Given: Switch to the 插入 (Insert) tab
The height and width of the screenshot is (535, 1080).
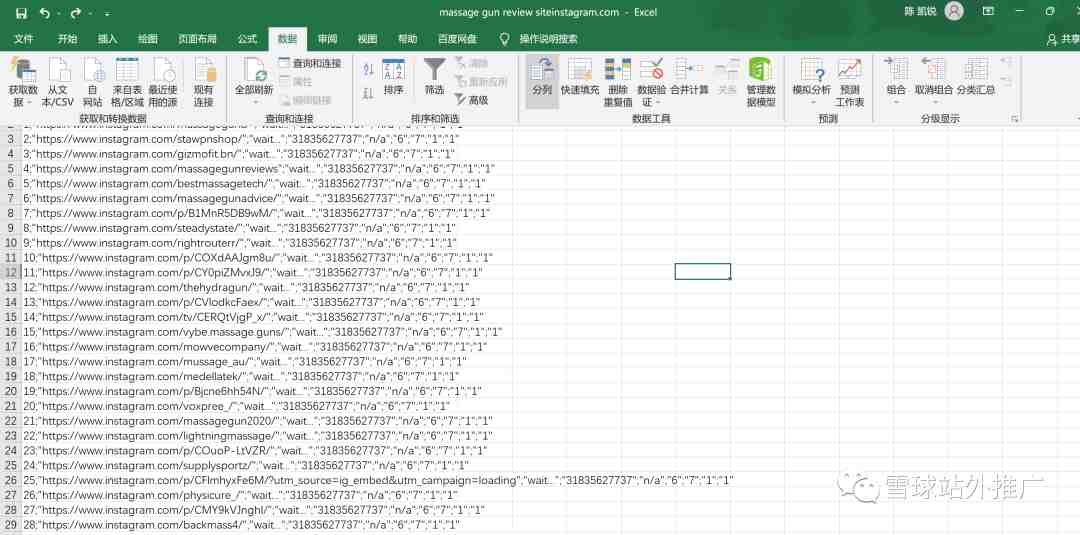Looking at the screenshot, I should [107, 39].
